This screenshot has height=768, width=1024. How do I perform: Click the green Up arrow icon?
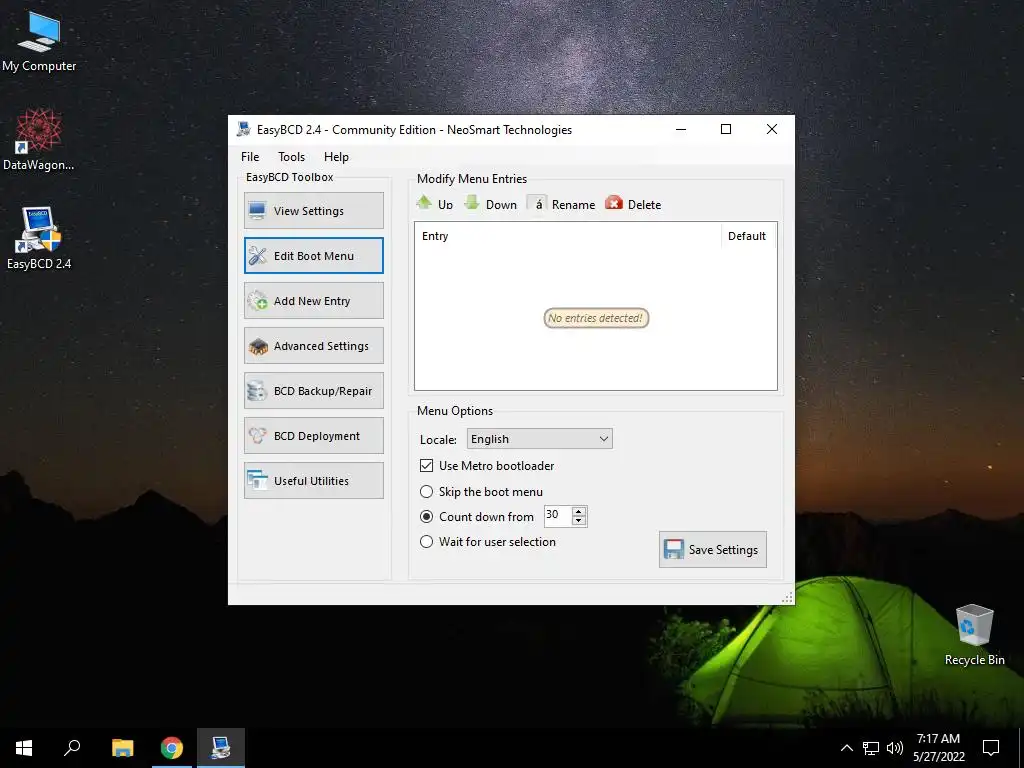[x=424, y=202]
